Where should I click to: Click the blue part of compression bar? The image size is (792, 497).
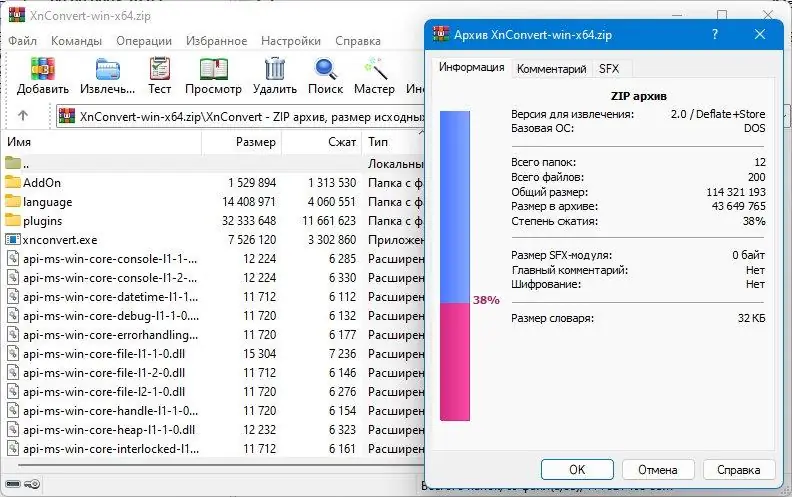[455, 207]
